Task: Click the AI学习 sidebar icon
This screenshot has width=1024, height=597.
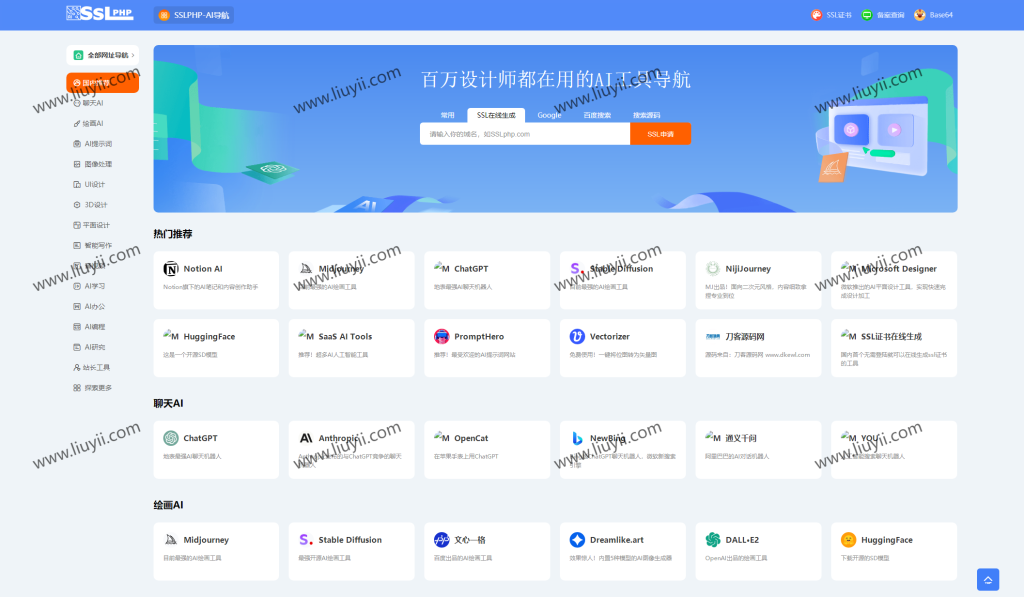Action: (x=77, y=286)
